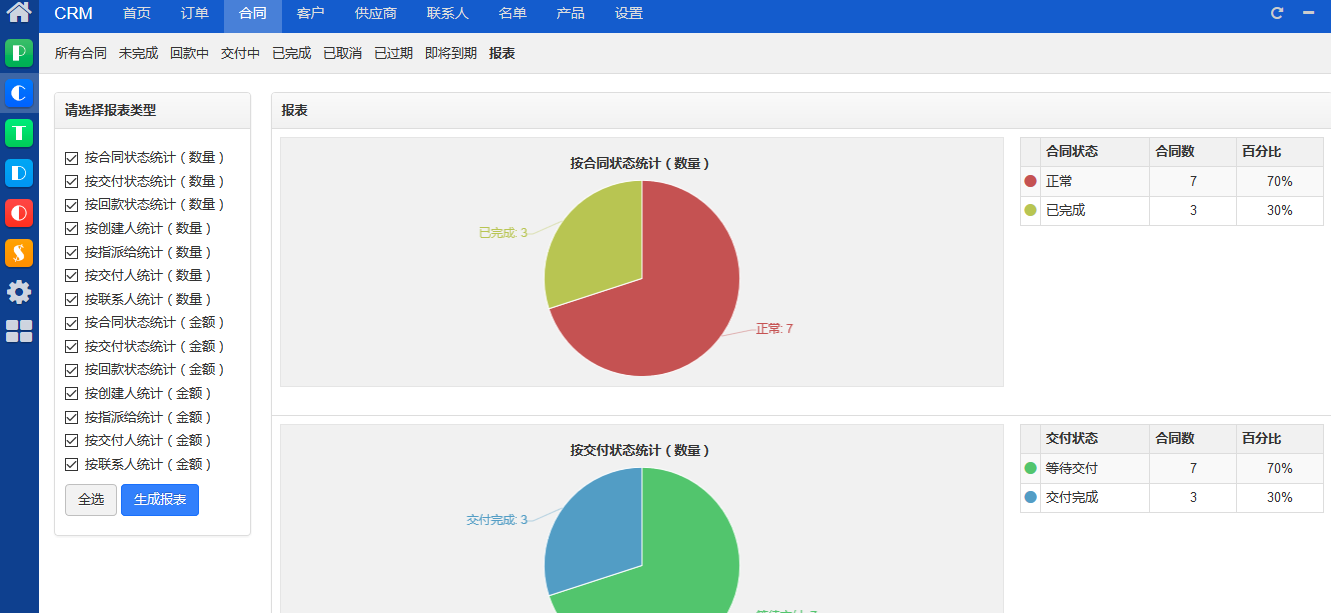Filter contracts by 已取消
This screenshot has width=1331, height=613.
(x=343, y=53)
